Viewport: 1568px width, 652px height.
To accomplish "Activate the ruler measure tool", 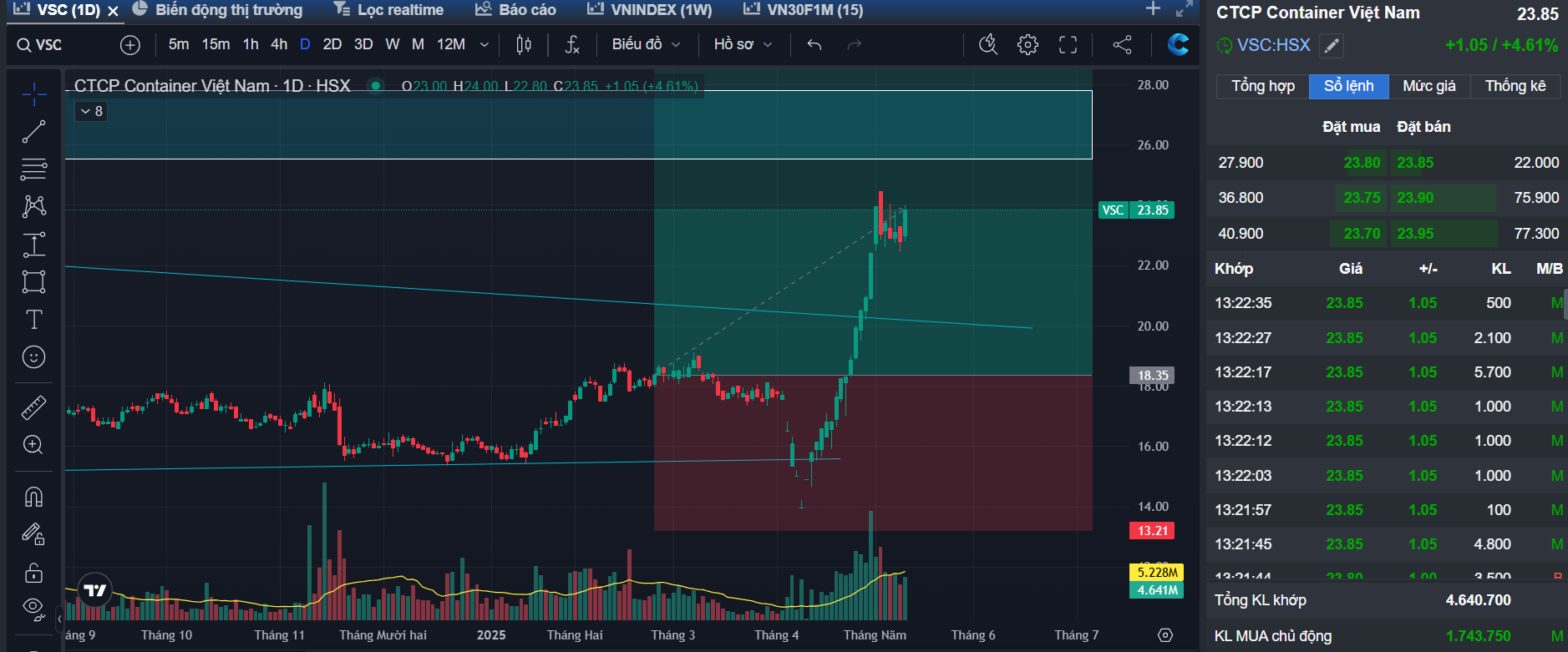I will pyautogui.click(x=34, y=407).
